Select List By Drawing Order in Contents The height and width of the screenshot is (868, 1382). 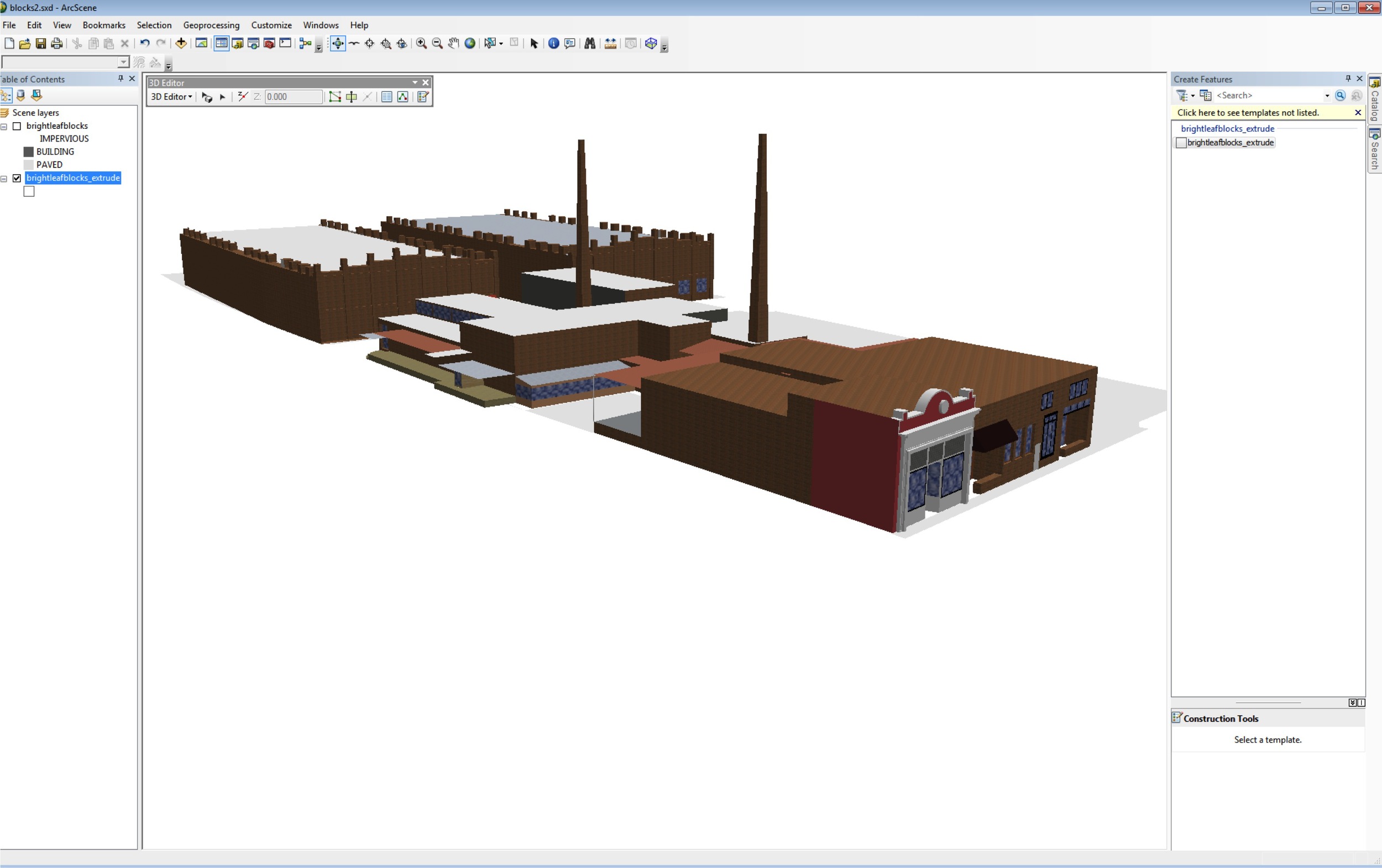click(x=6, y=96)
